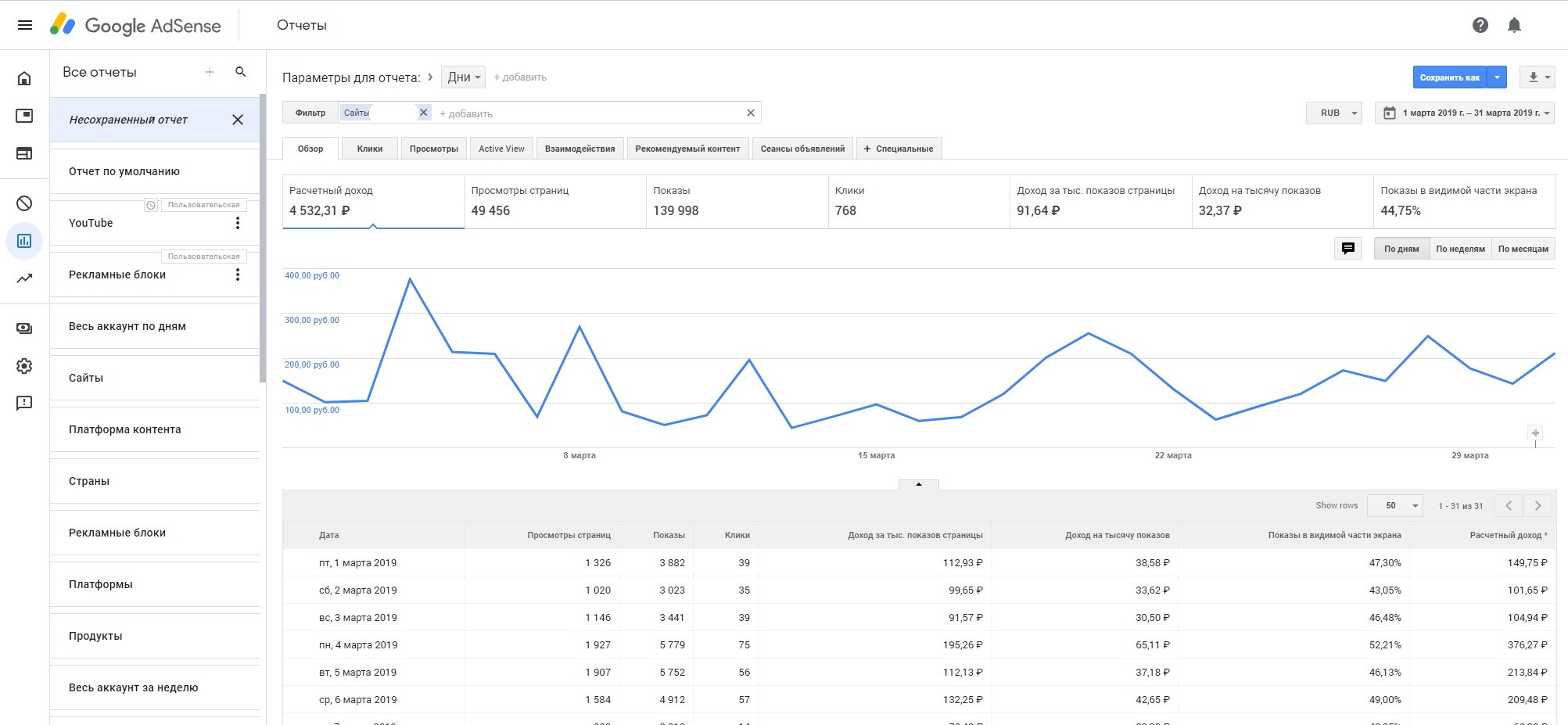Click the reports list scrollbar
The image size is (1568, 725).
[263, 239]
